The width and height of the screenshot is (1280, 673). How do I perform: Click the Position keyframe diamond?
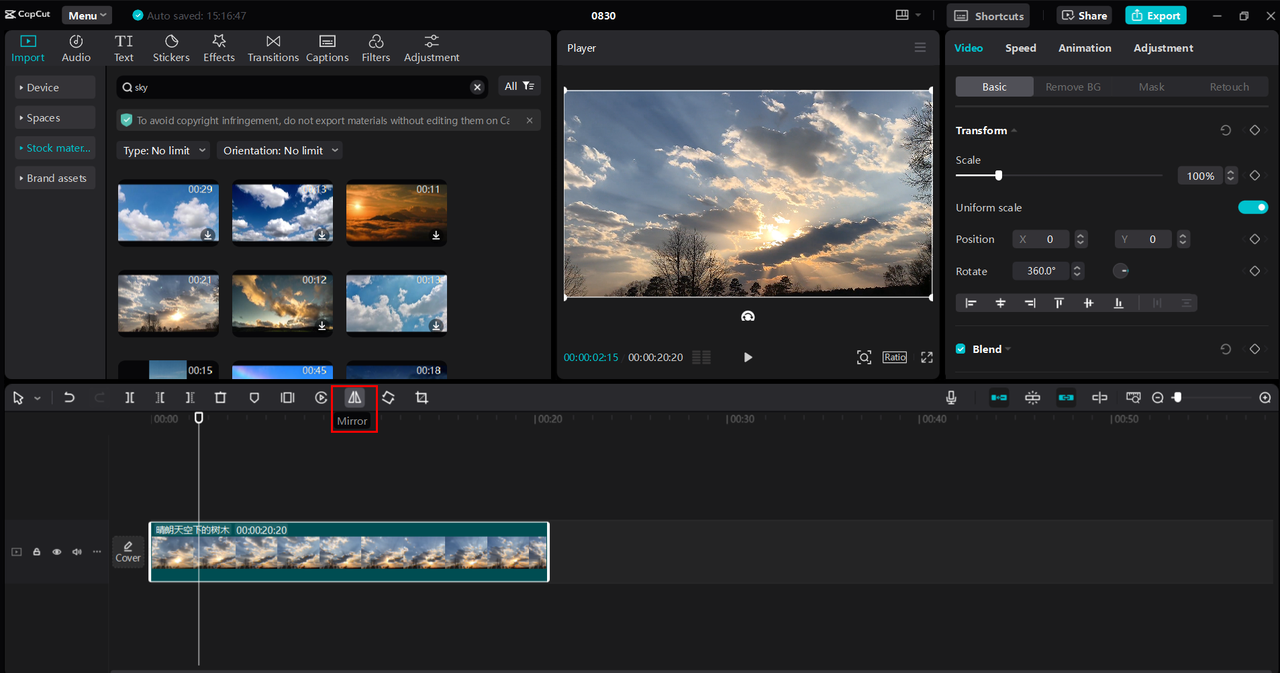(1254, 239)
